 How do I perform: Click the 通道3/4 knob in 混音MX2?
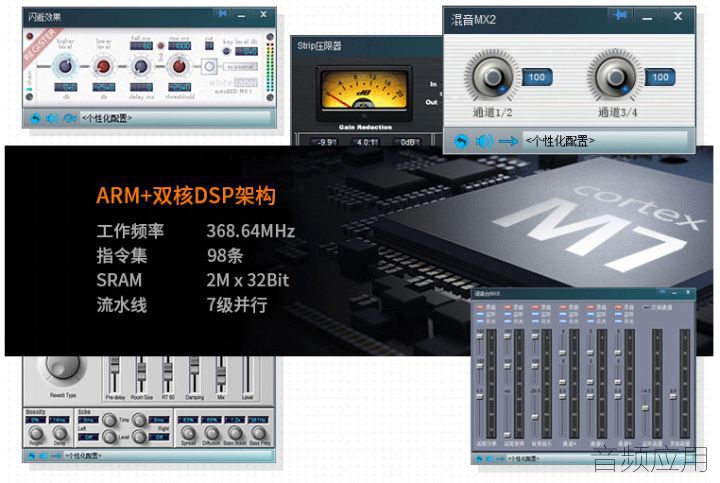point(615,77)
